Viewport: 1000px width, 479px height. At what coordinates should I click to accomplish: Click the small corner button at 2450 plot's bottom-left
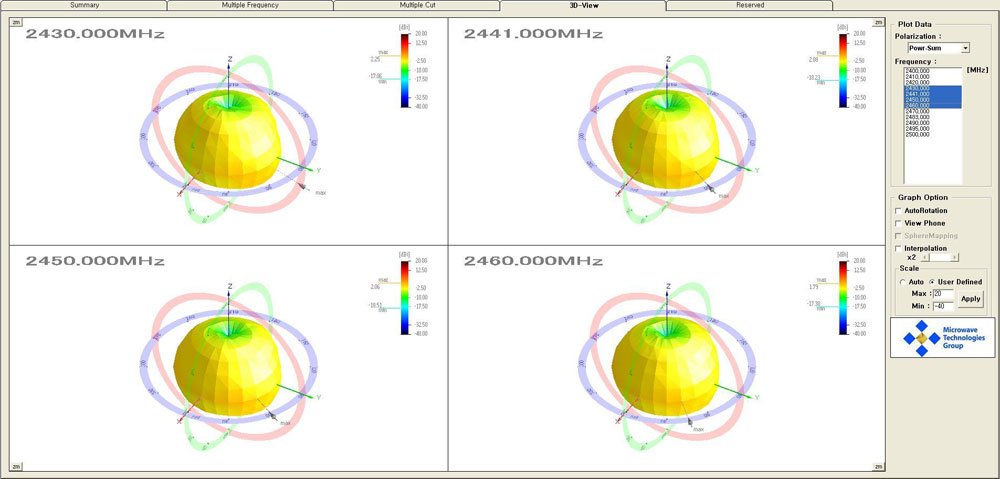pyautogui.click(x=16, y=467)
